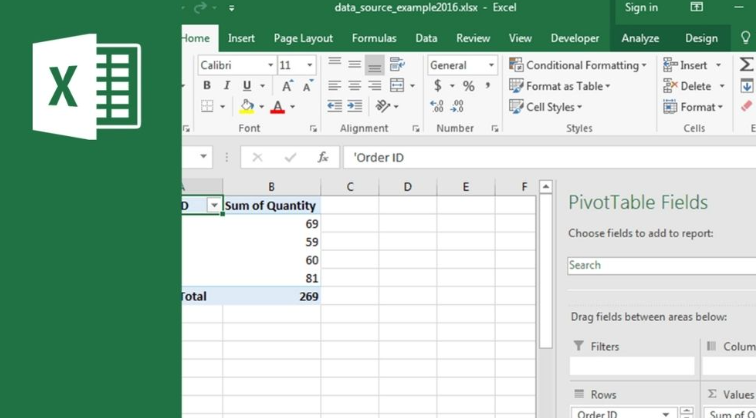Apply Percent Style

pyautogui.click(x=469, y=86)
